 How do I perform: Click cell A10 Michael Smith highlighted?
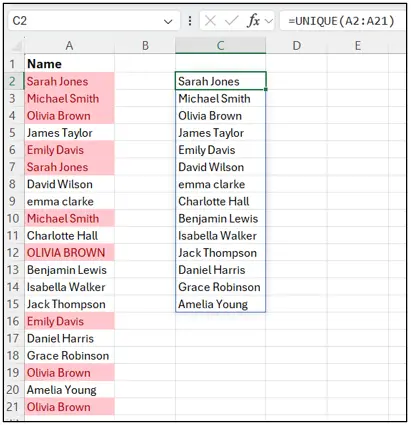pos(69,218)
